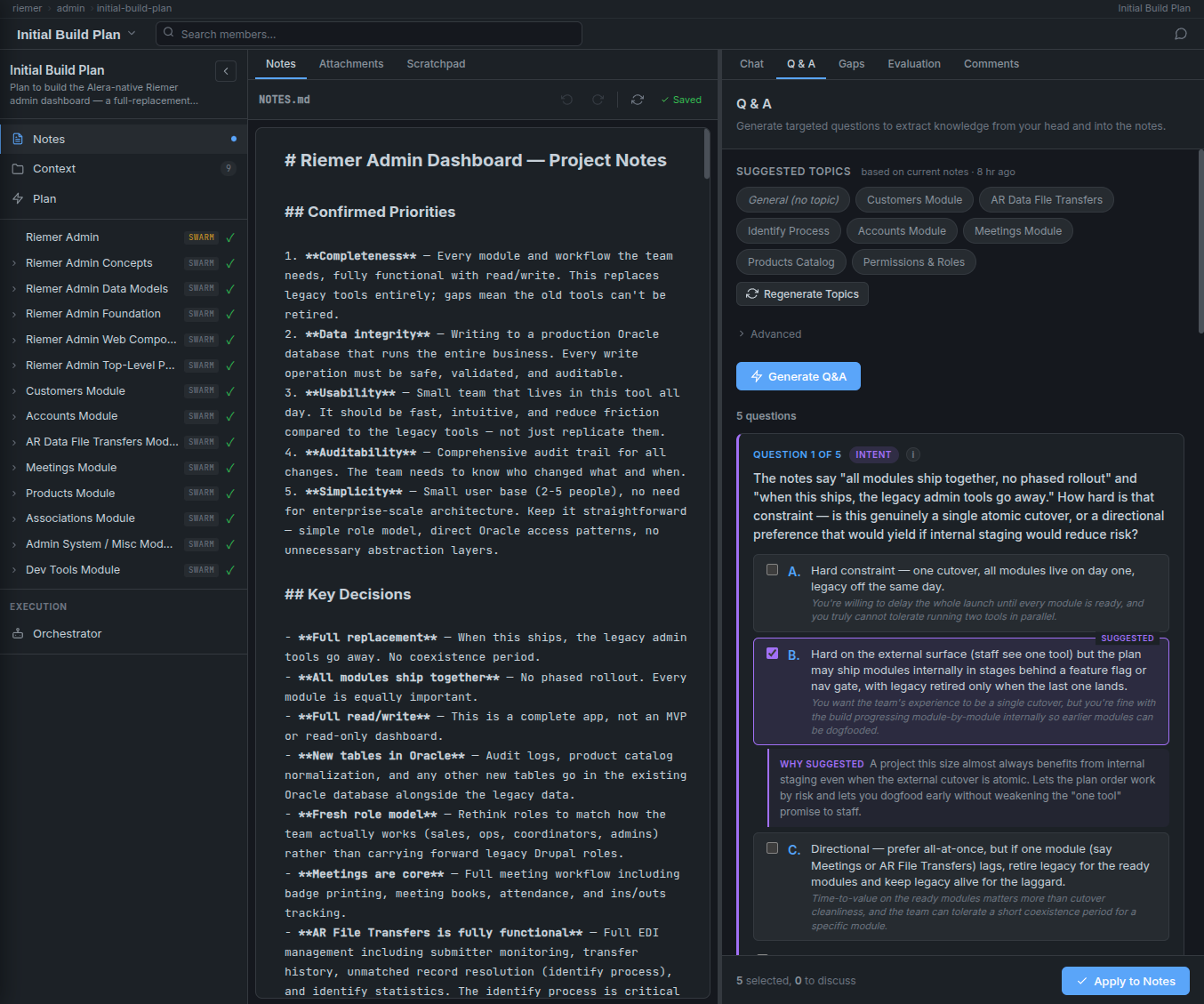Expand the Riemer Admin Concepts tree item
This screenshot has height=1004, width=1204.
click(x=14, y=263)
